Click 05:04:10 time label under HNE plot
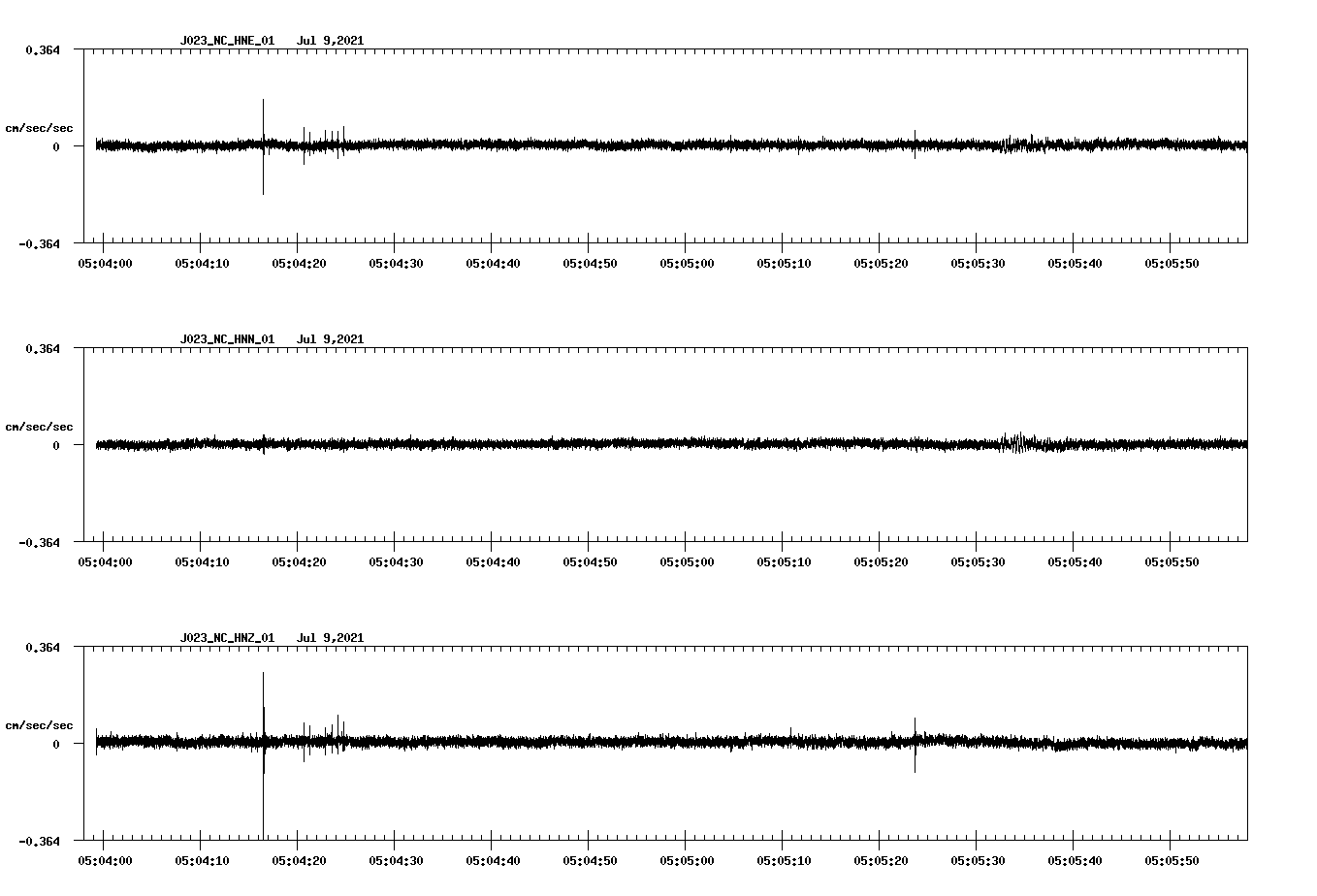The height and width of the screenshot is (896, 1317). (x=201, y=264)
